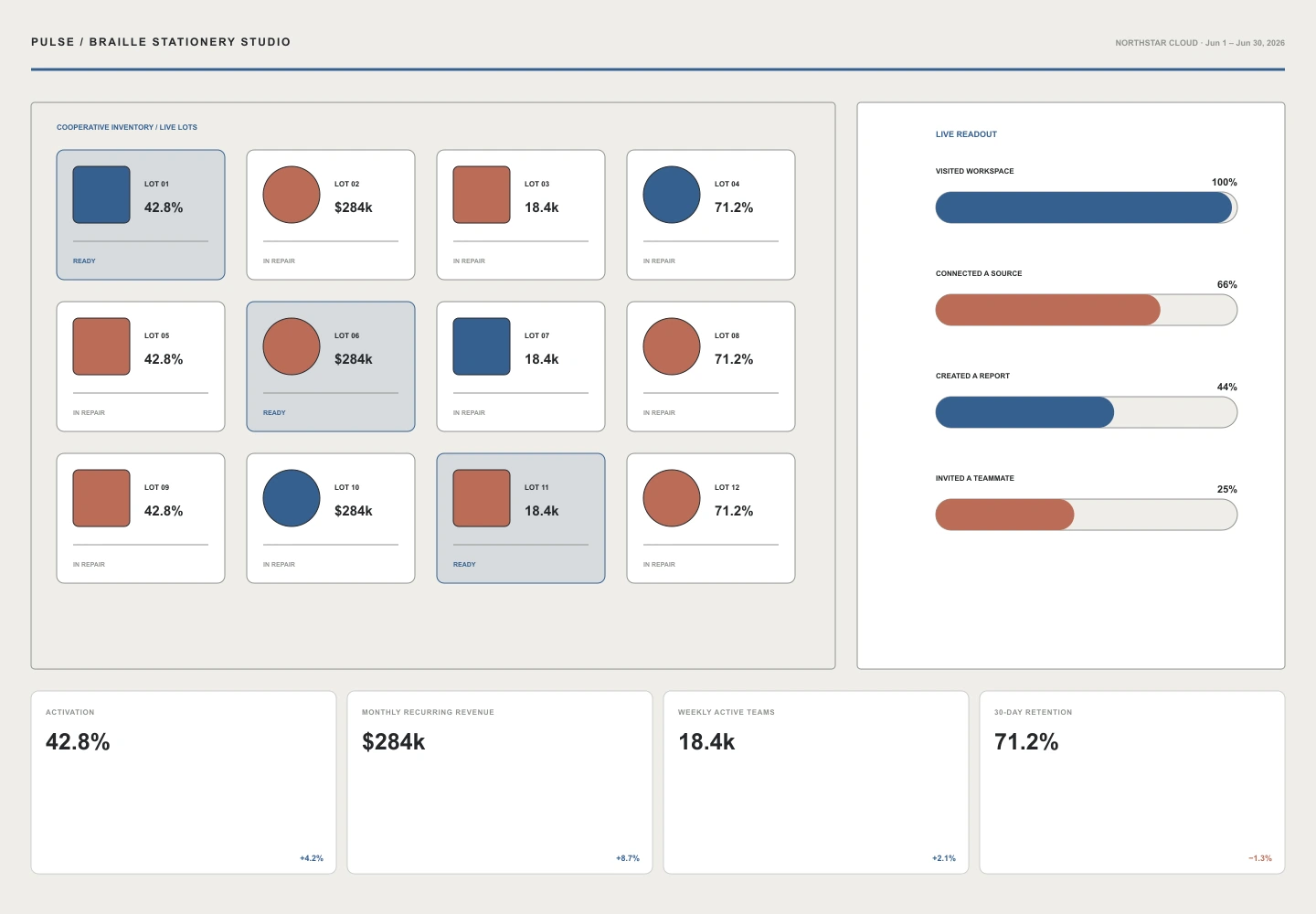Viewport: 1316px width, 914px height.
Task: Click the Created a Report 44% bar
Action: coord(1087,412)
